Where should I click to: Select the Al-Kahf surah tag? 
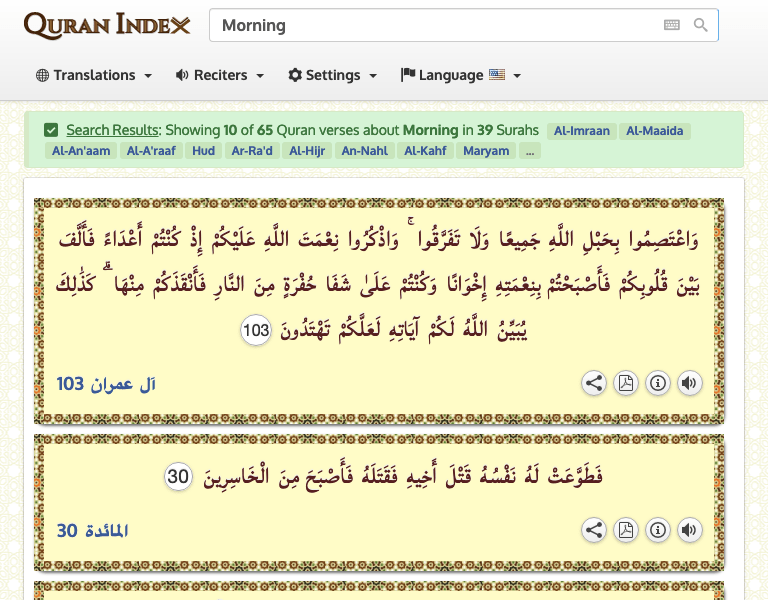pos(425,151)
